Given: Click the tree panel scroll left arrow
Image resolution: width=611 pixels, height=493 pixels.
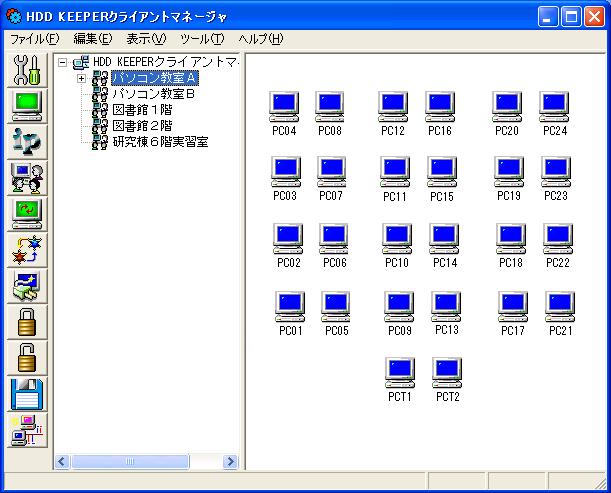Looking at the screenshot, I should point(62,461).
